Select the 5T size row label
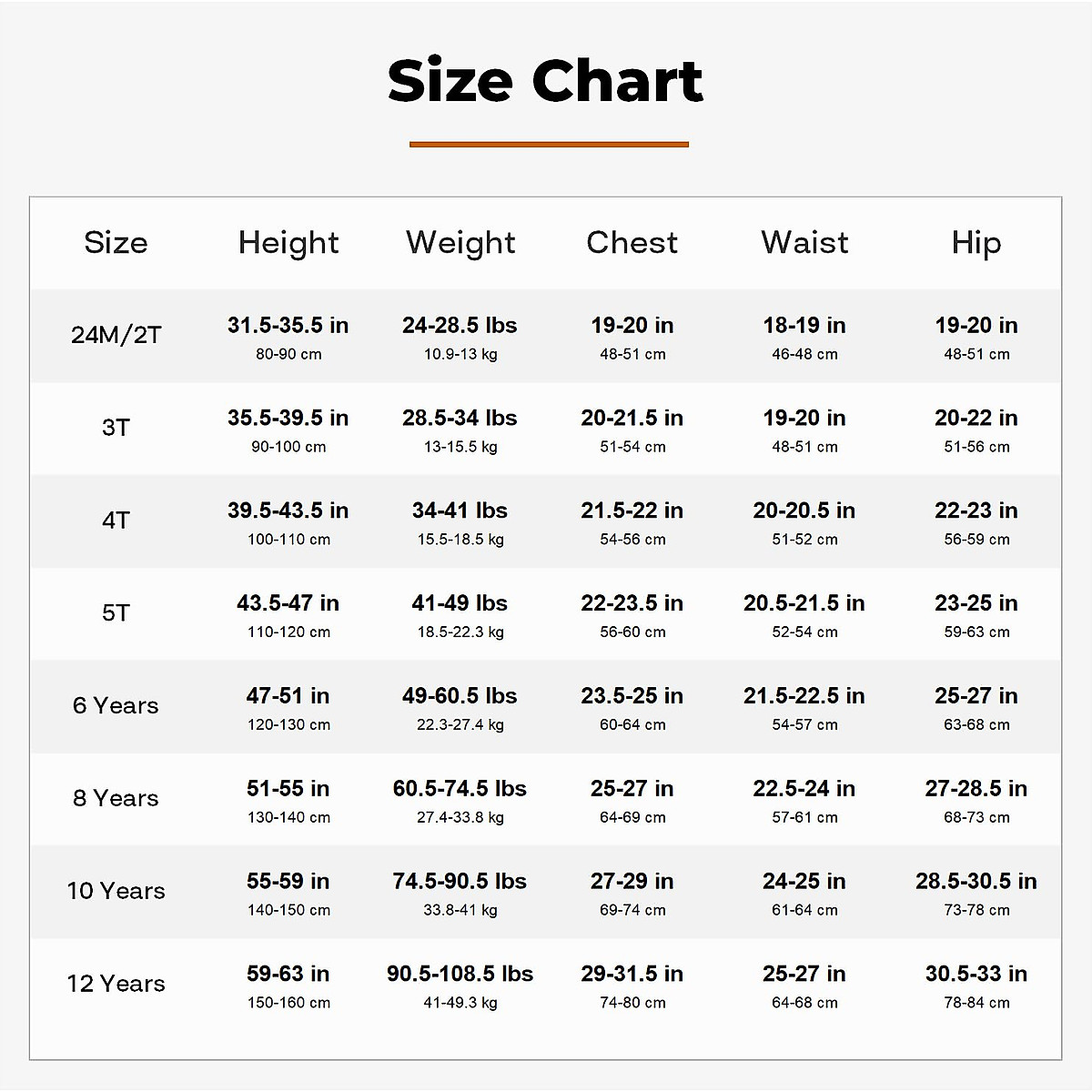Image resolution: width=1092 pixels, height=1092 pixels. (116, 613)
